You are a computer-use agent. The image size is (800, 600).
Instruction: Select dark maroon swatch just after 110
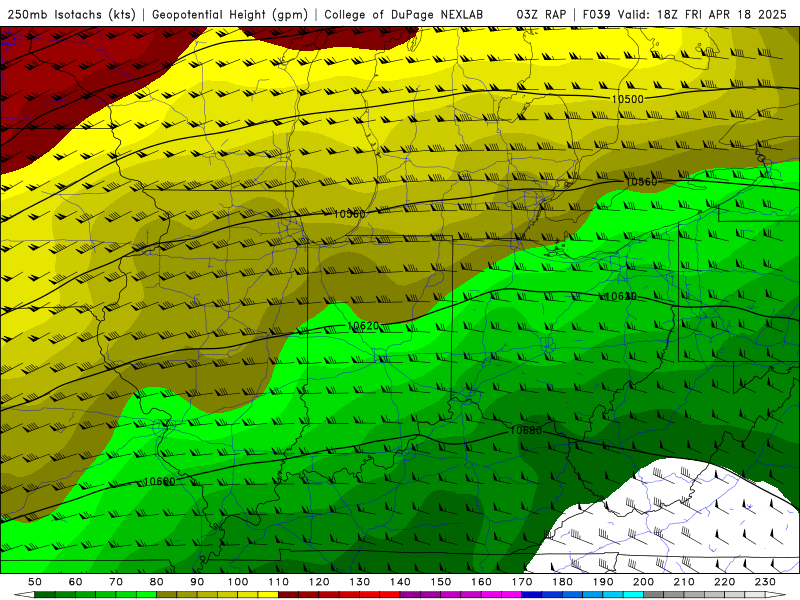click(x=288, y=595)
